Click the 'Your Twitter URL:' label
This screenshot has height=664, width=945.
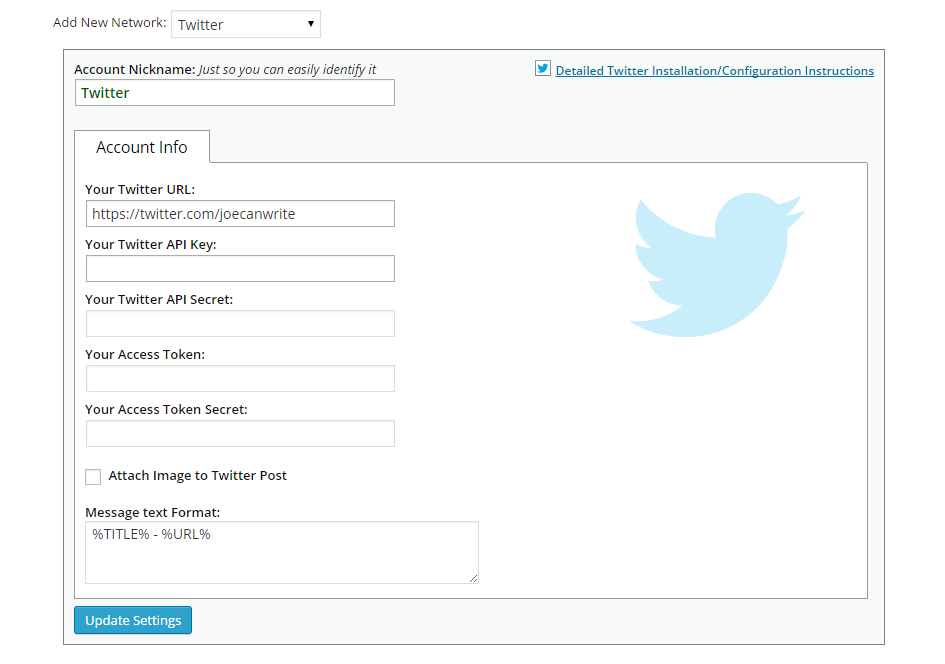point(140,189)
